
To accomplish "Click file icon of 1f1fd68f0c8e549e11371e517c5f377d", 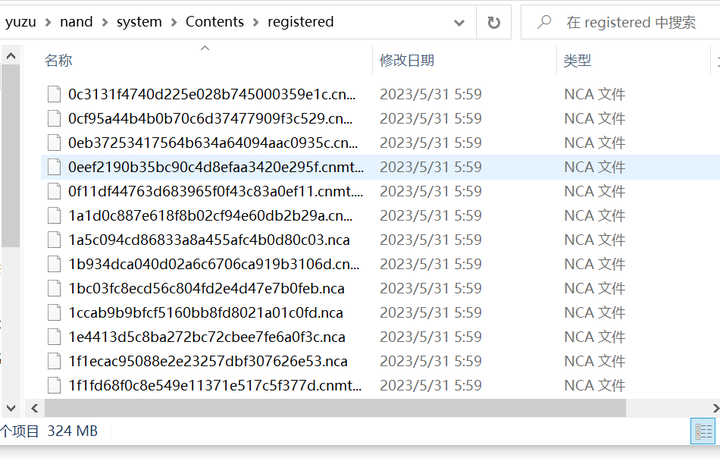I will (x=54, y=386).
